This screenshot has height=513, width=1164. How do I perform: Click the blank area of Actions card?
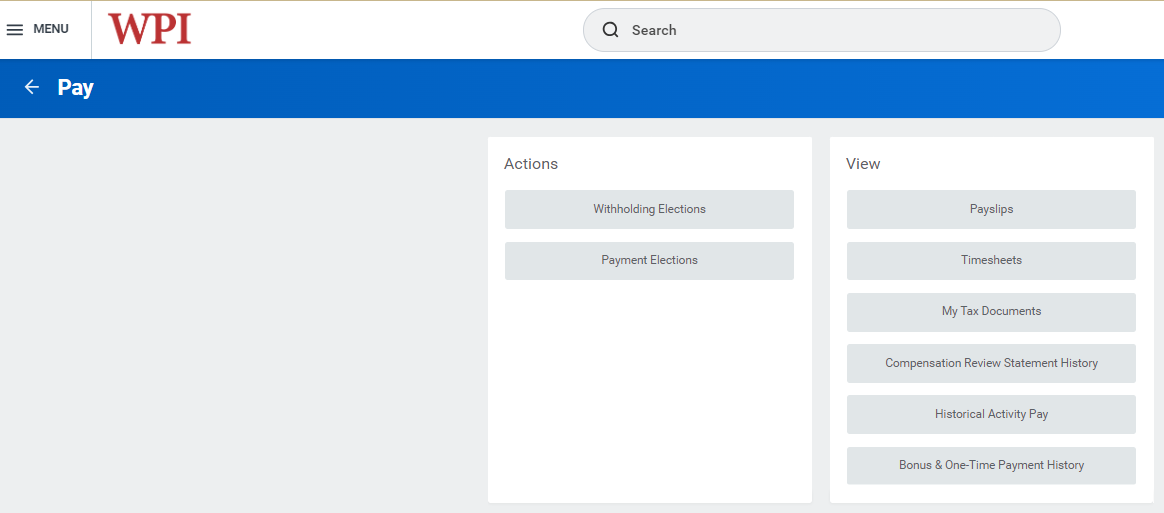coord(649,390)
